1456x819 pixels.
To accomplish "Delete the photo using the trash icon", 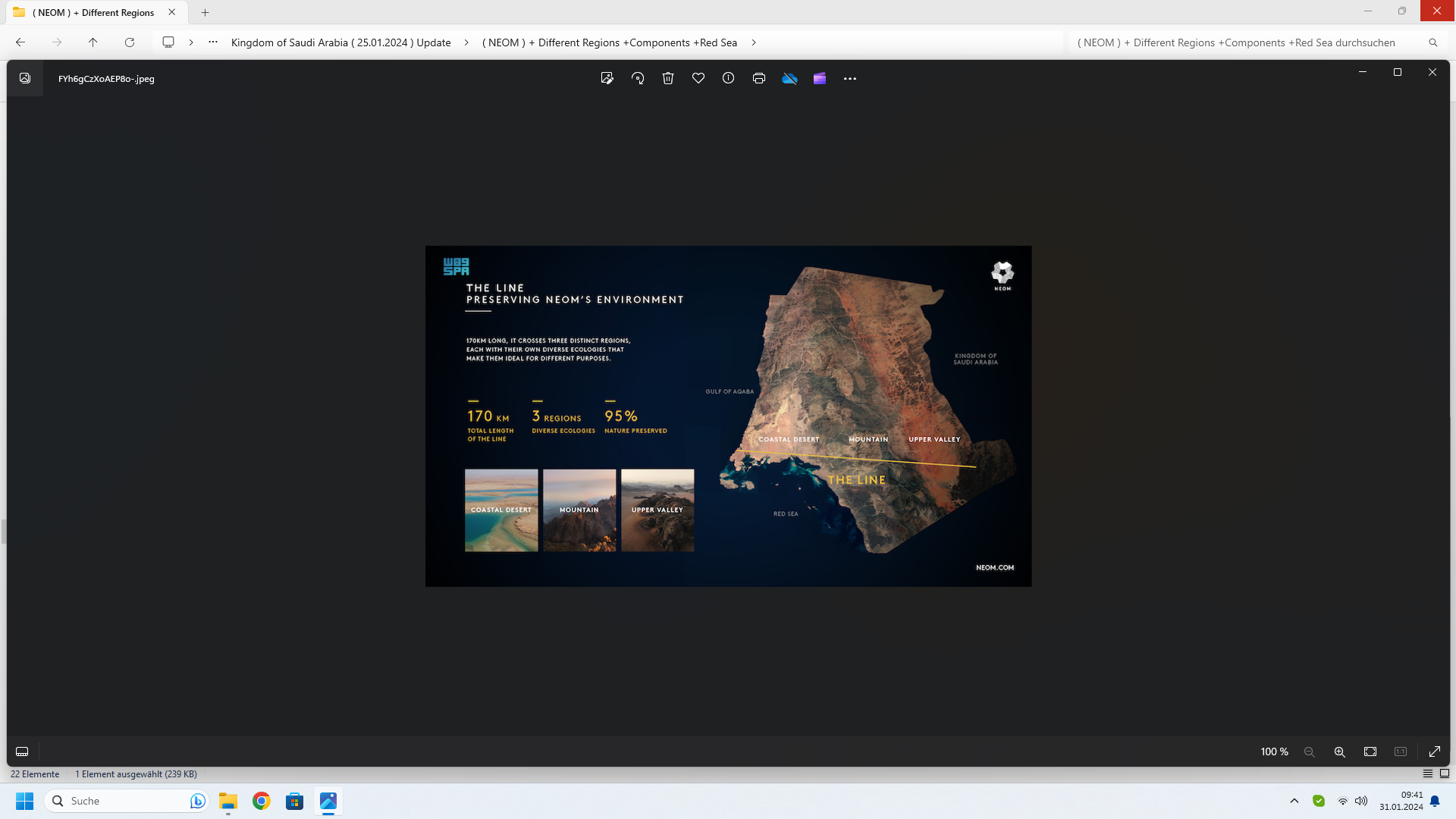I will pos(668,78).
